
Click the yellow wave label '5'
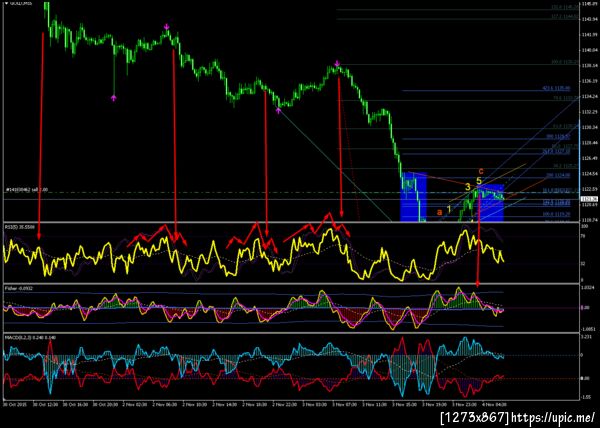coord(479,181)
